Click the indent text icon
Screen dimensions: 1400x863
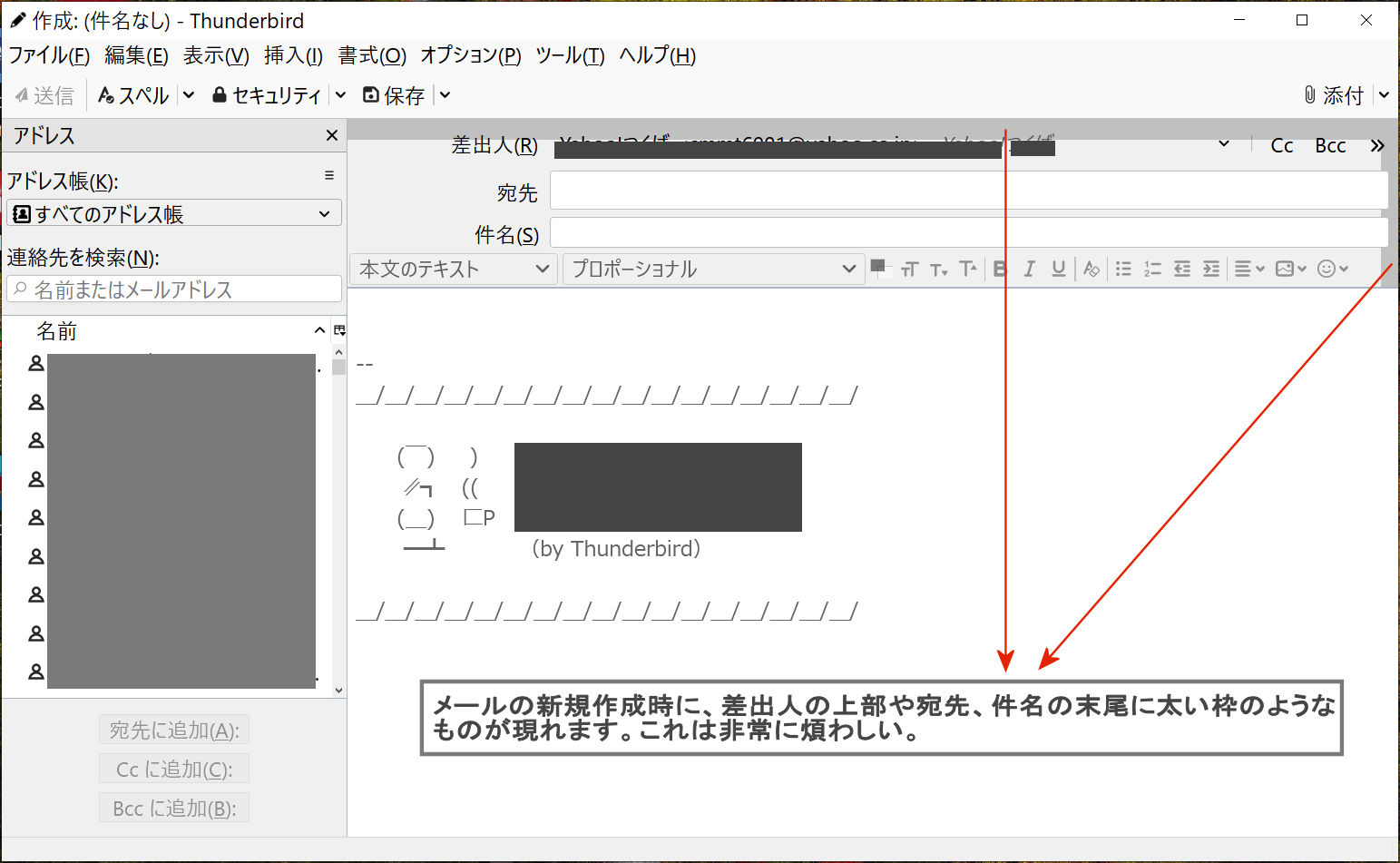pos(1211,269)
